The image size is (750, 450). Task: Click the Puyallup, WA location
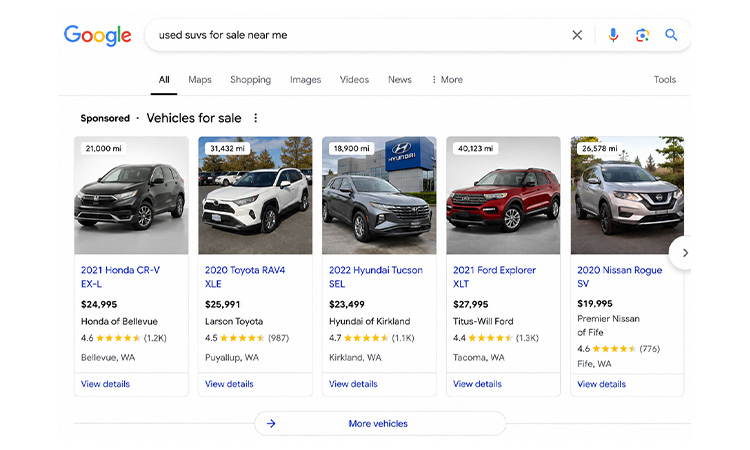pos(232,357)
